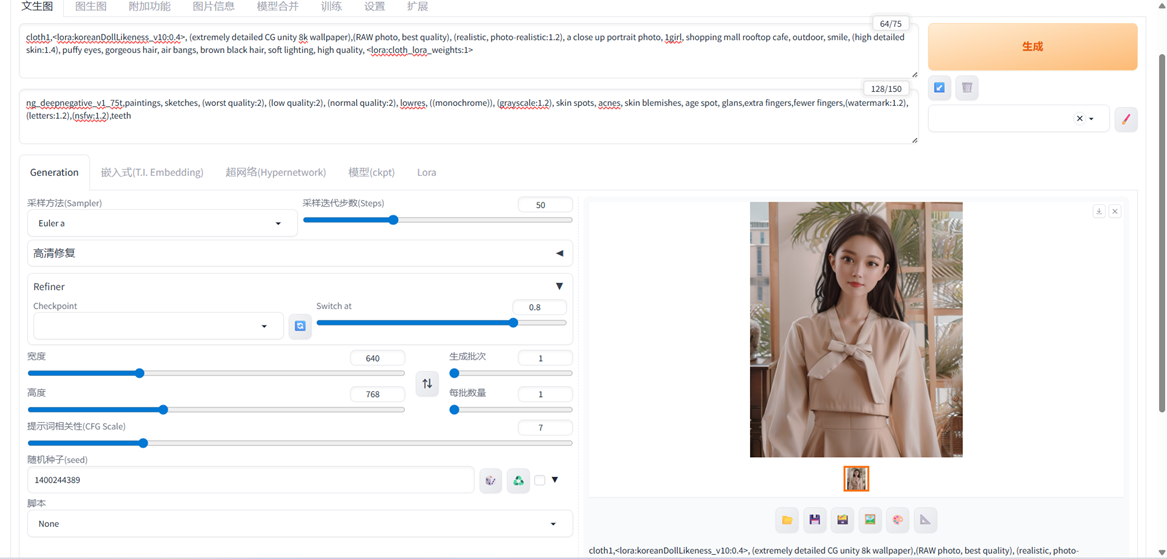Open the 脚本 None dropdown
Screen dimensions: 1167x559
tap(300, 523)
